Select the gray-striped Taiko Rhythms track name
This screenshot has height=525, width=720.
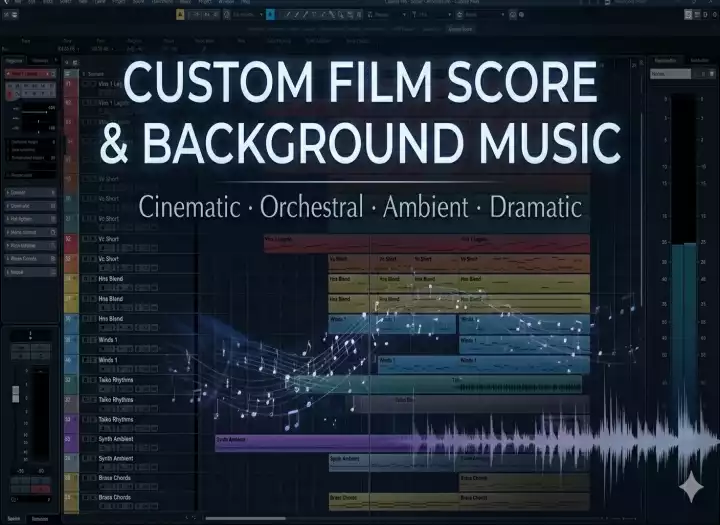116,400
